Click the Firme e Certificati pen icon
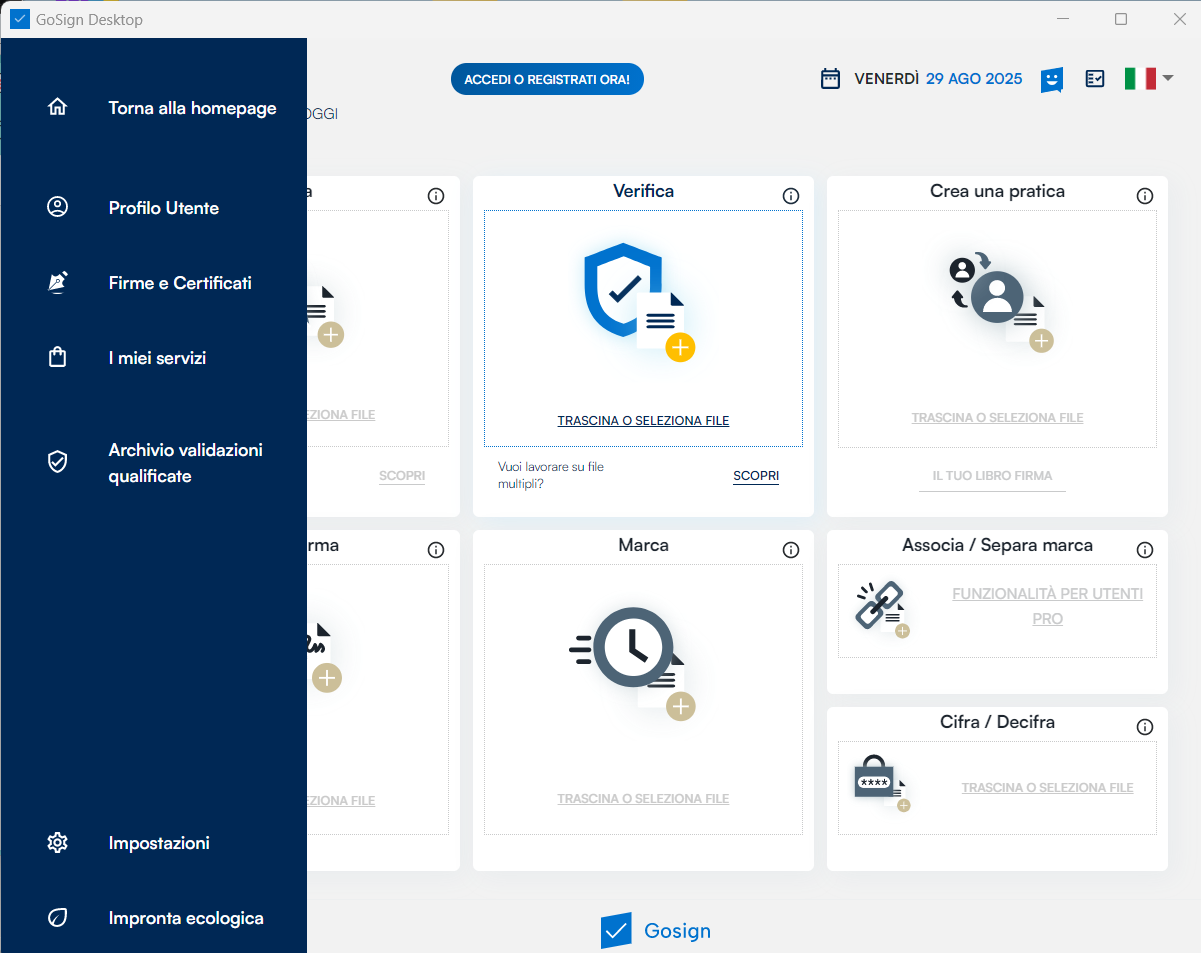 (x=58, y=283)
